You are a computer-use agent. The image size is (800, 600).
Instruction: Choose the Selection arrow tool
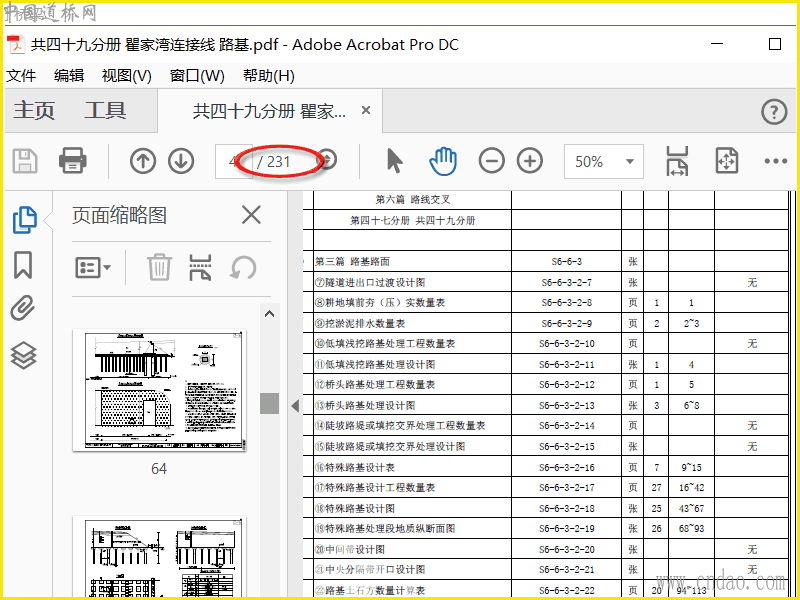[394, 161]
